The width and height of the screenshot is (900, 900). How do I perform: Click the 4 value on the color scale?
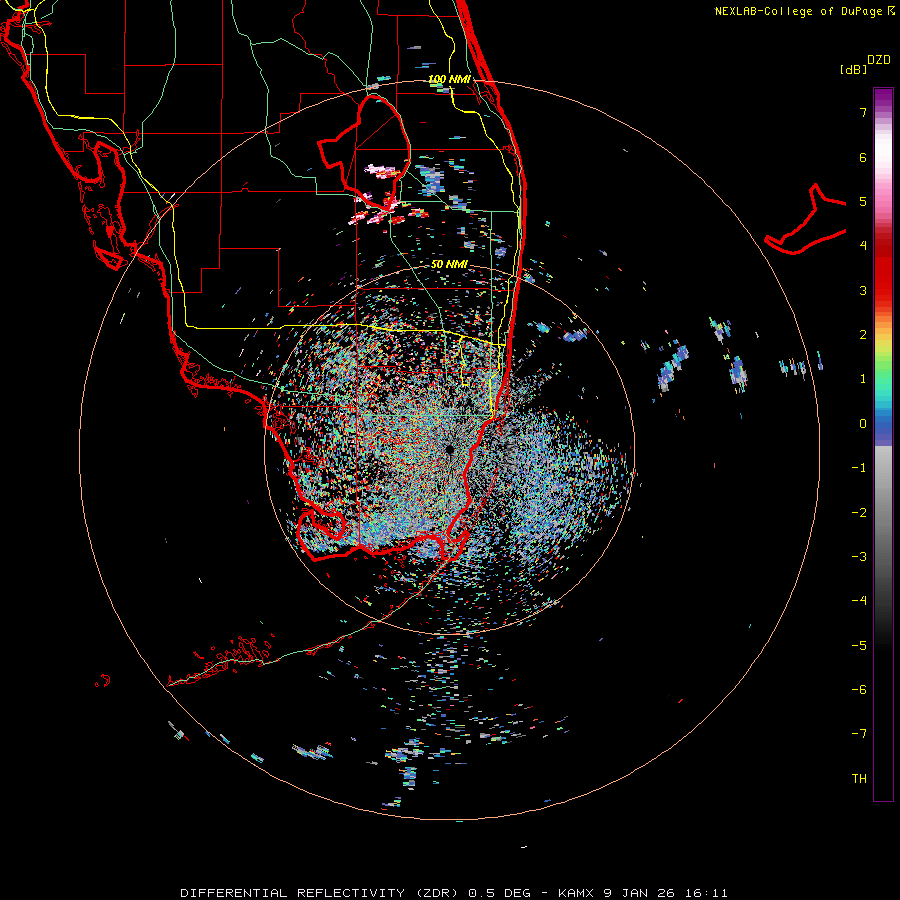point(863,246)
